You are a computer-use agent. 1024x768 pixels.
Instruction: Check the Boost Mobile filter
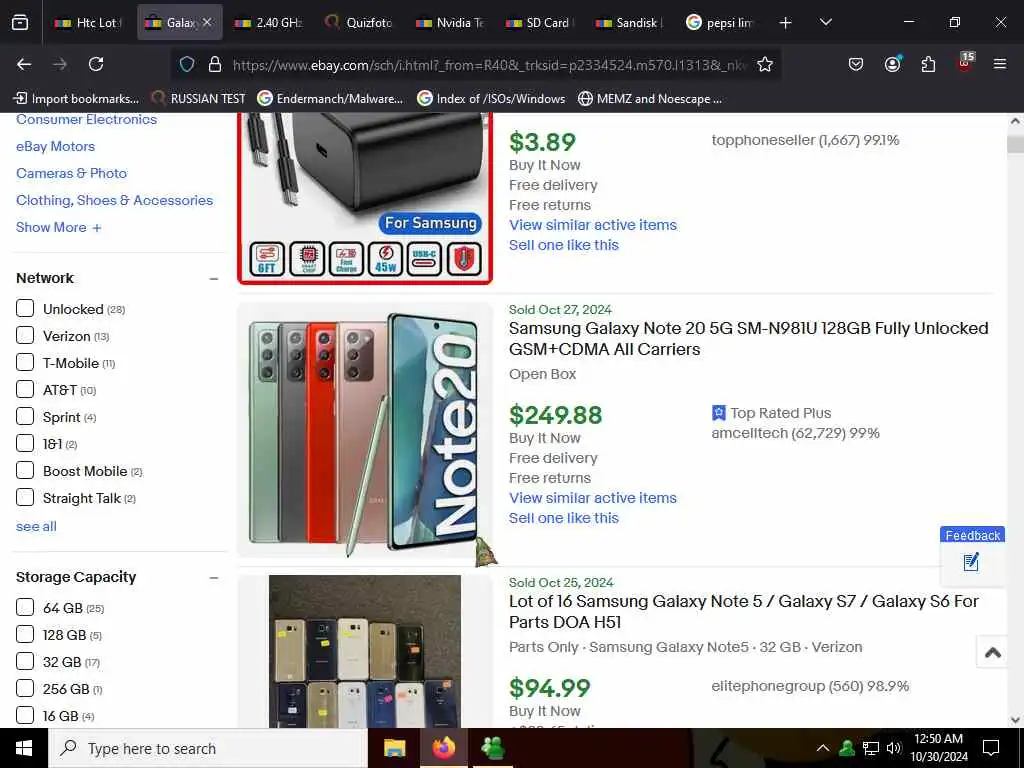25,471
